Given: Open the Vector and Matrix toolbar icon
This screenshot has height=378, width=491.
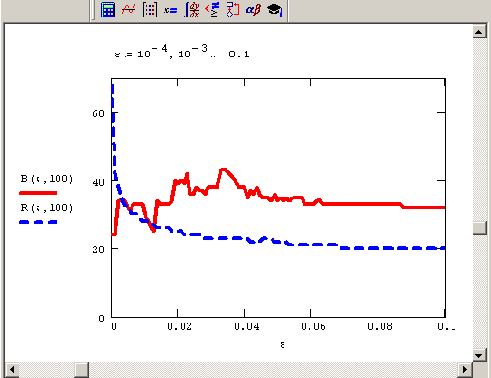Looking at the screenshot, I should (150, 9).
